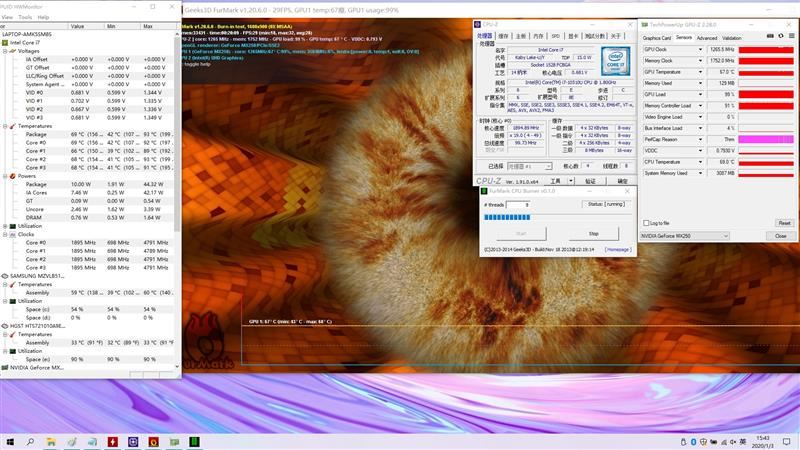
Task: Open the GPU Temperature sensor dropdown
Action: click(700, 72)
